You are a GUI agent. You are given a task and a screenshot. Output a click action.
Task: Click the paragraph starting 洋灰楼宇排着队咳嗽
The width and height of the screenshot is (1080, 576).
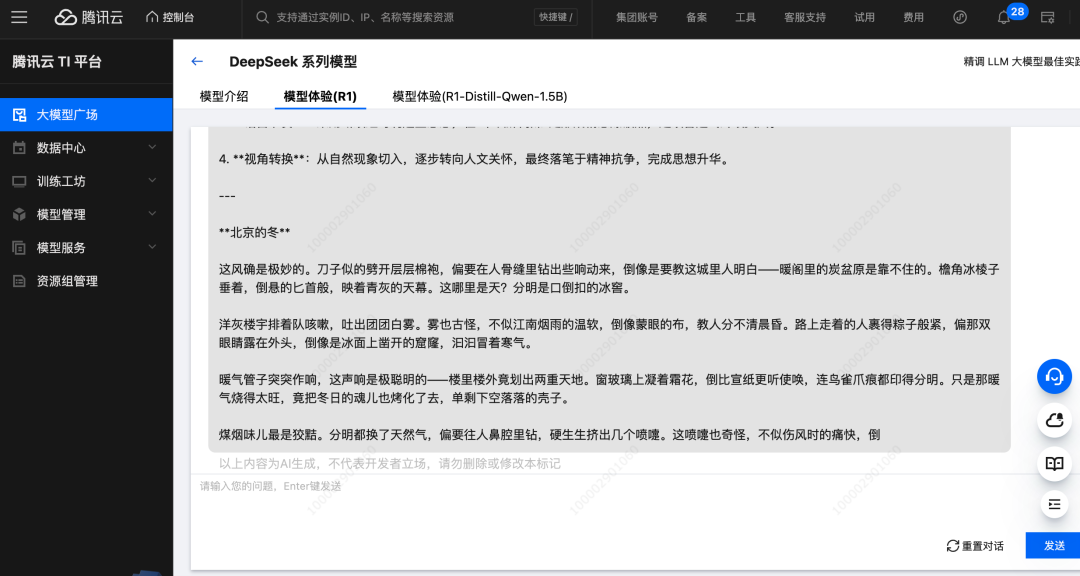(x=605, y=333)
